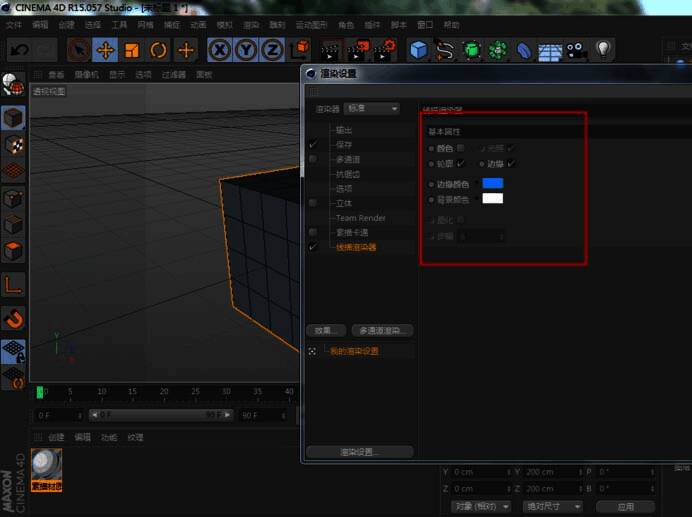Open the spline pen tool icon

tap(444, 49)
